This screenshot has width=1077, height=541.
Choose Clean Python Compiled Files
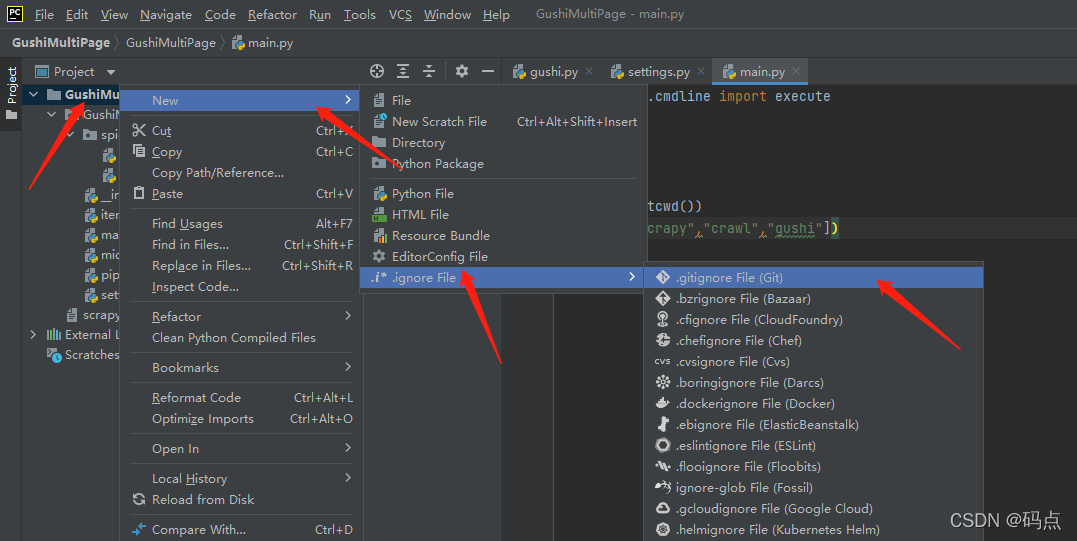coord(240,337)
